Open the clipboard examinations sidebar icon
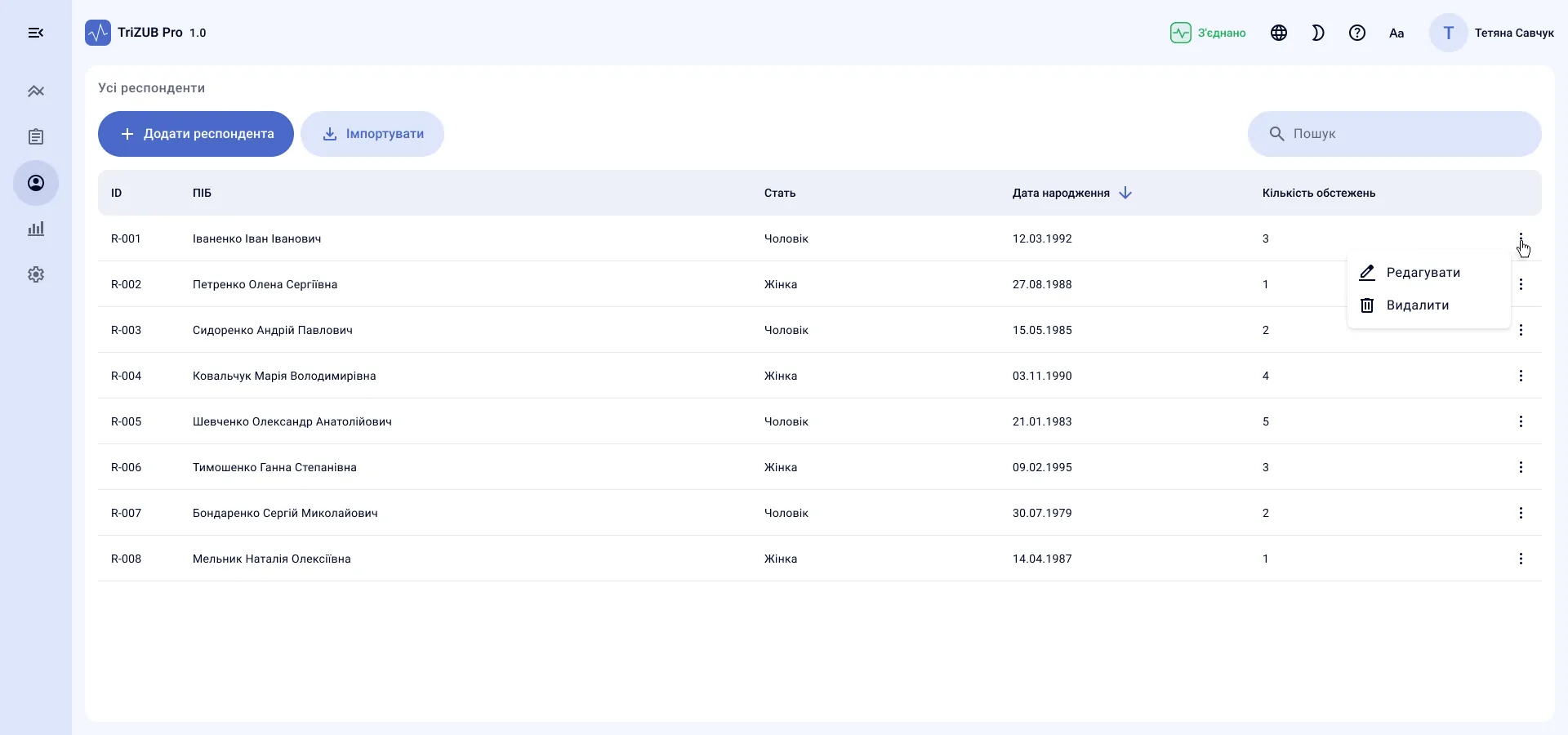The width and height of the screenshot is (1568, 735). [36, 137]
